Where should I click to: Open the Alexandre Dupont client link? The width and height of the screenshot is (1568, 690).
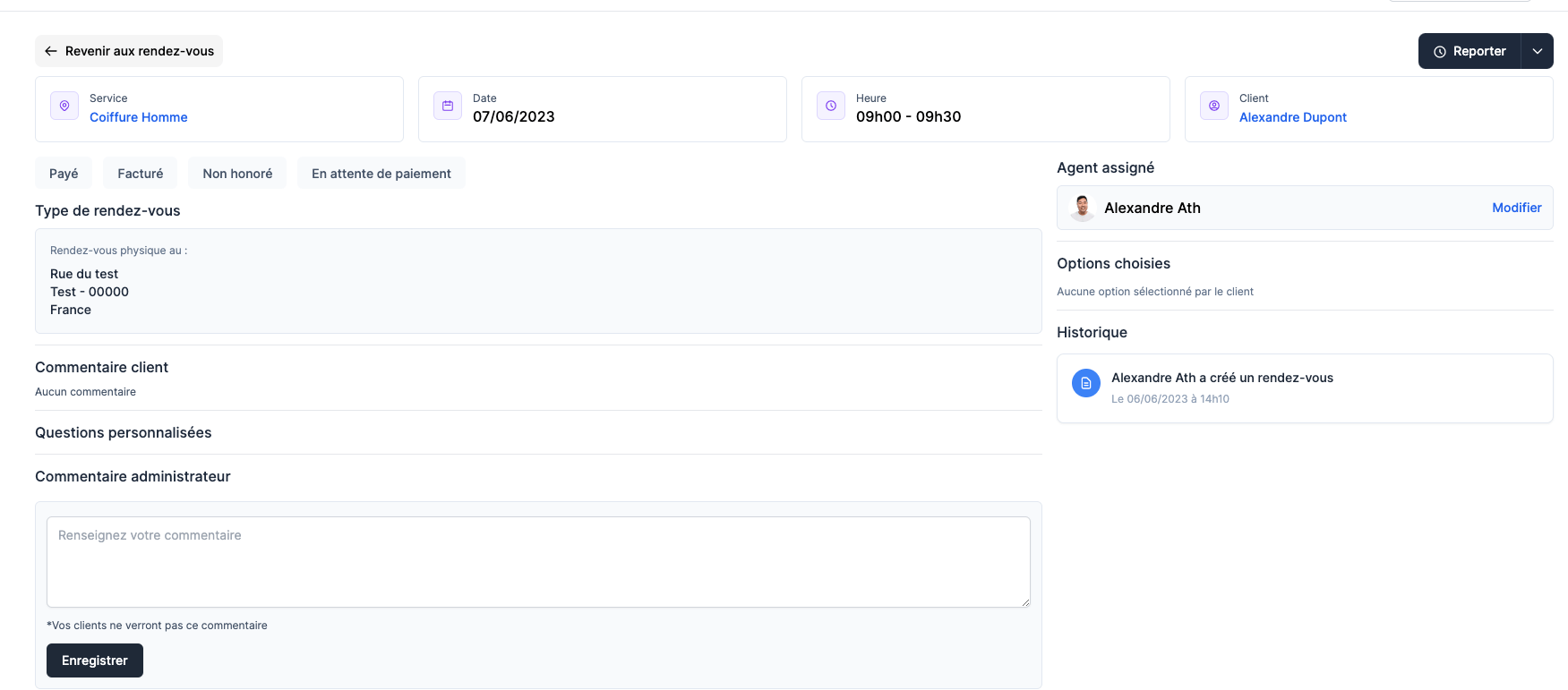tap(1292, 117)
